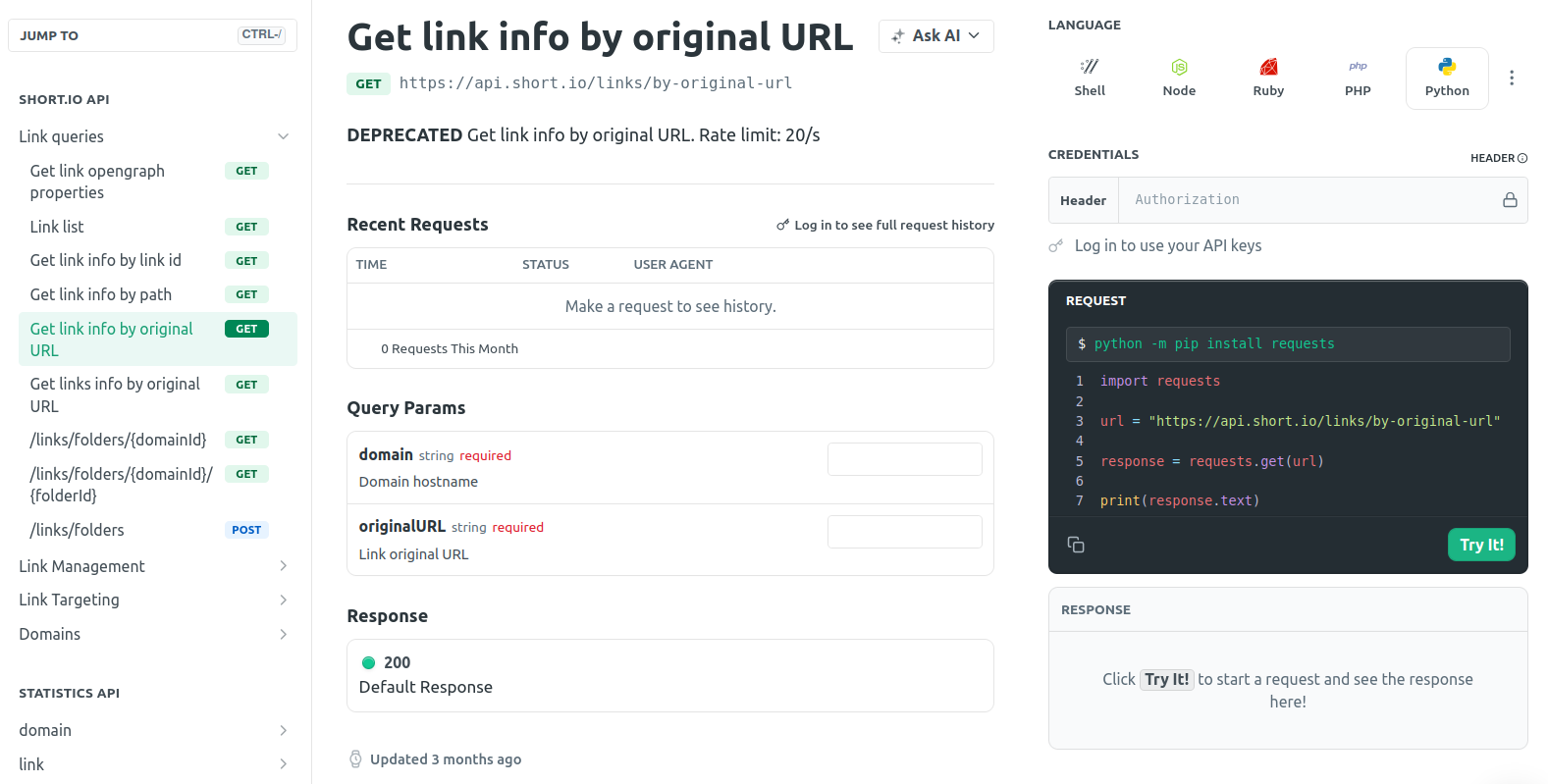Click Log in to use your API keys
The image size is (1548, 784).
[x=1168, y=245]
